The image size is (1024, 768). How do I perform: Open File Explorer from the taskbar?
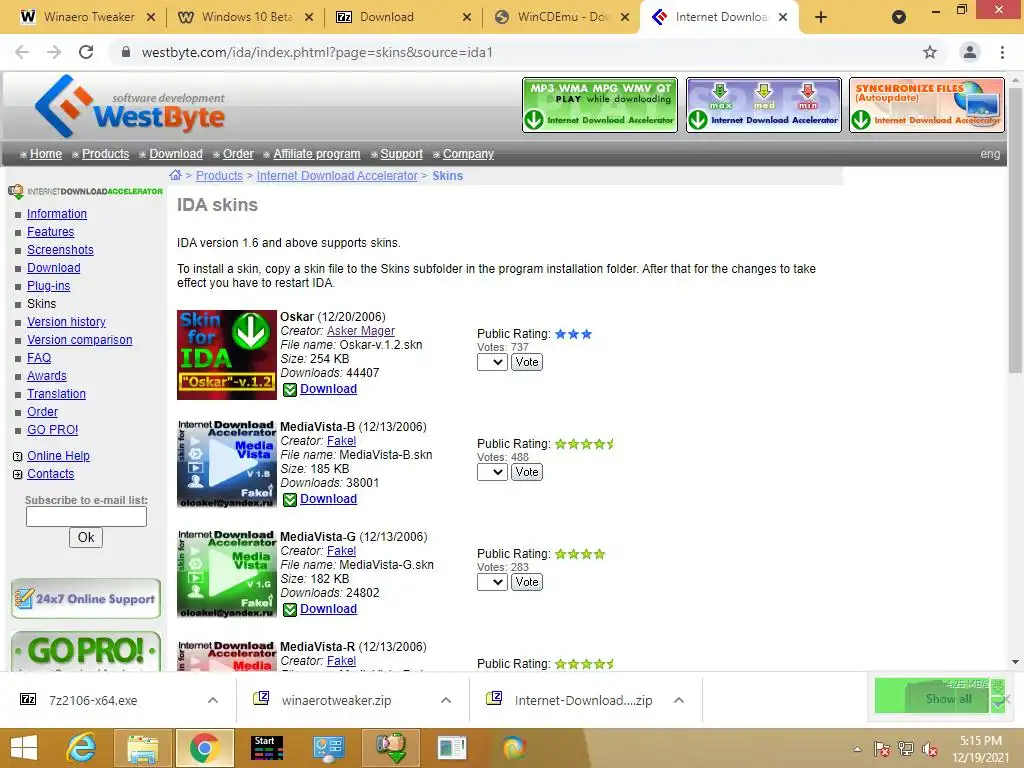(142, 748)
